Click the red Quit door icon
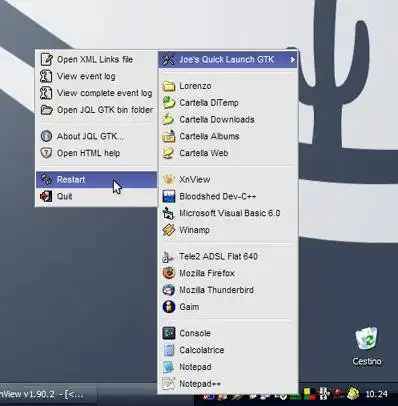 click(x=46, y=196)
